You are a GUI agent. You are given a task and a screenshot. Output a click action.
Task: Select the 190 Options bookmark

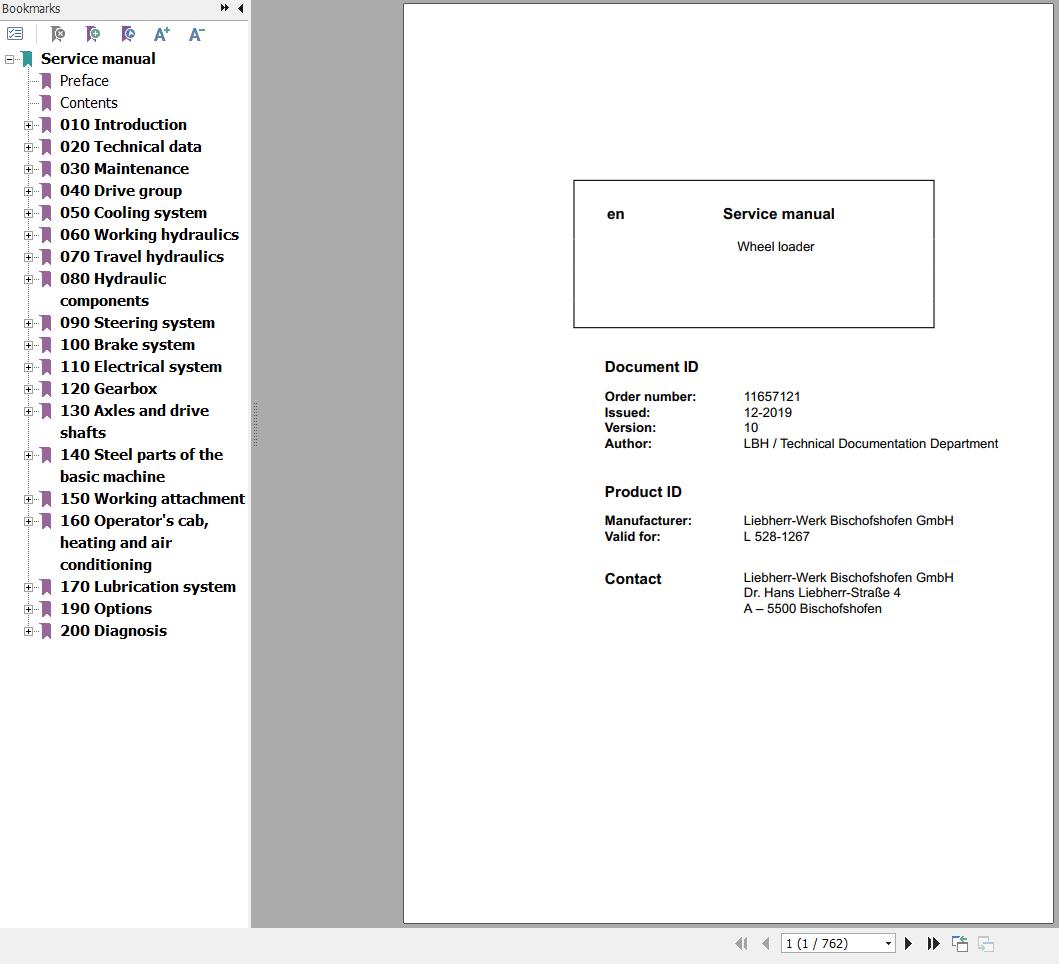tap(106, 609)
